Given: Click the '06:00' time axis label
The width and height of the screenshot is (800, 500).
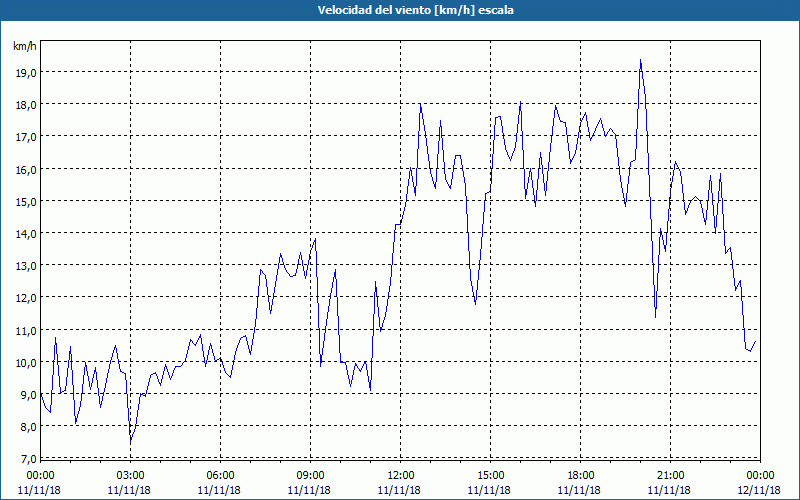Looking at the screenshot, I should click(x=220, y=476).
